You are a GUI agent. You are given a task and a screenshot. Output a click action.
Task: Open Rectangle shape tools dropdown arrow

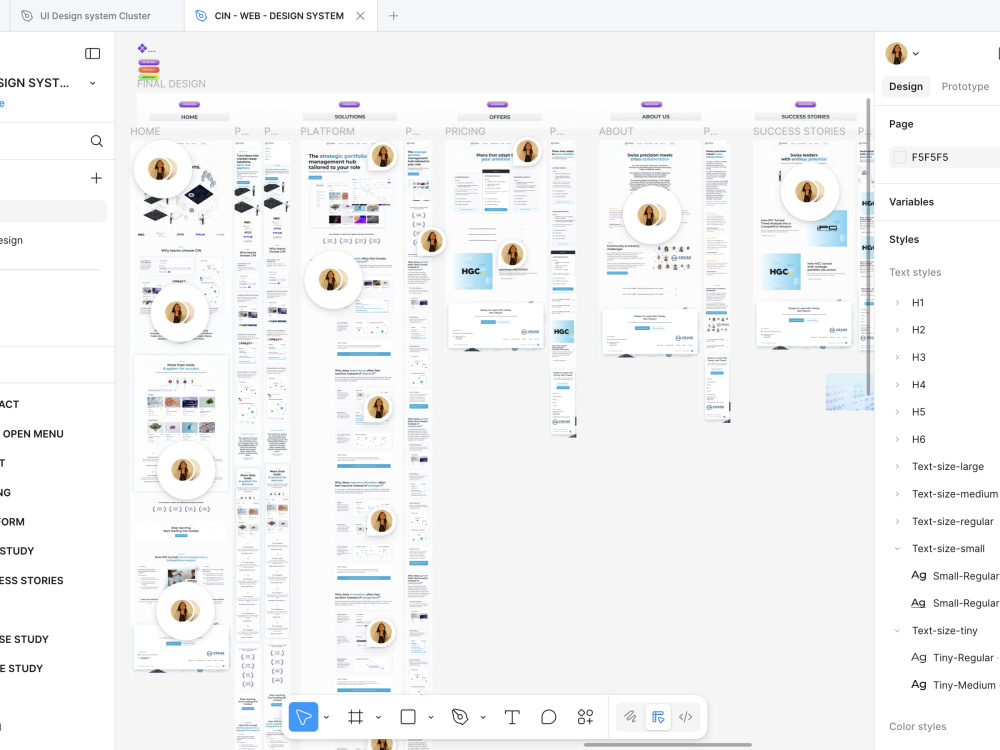(x=430, y=717)
